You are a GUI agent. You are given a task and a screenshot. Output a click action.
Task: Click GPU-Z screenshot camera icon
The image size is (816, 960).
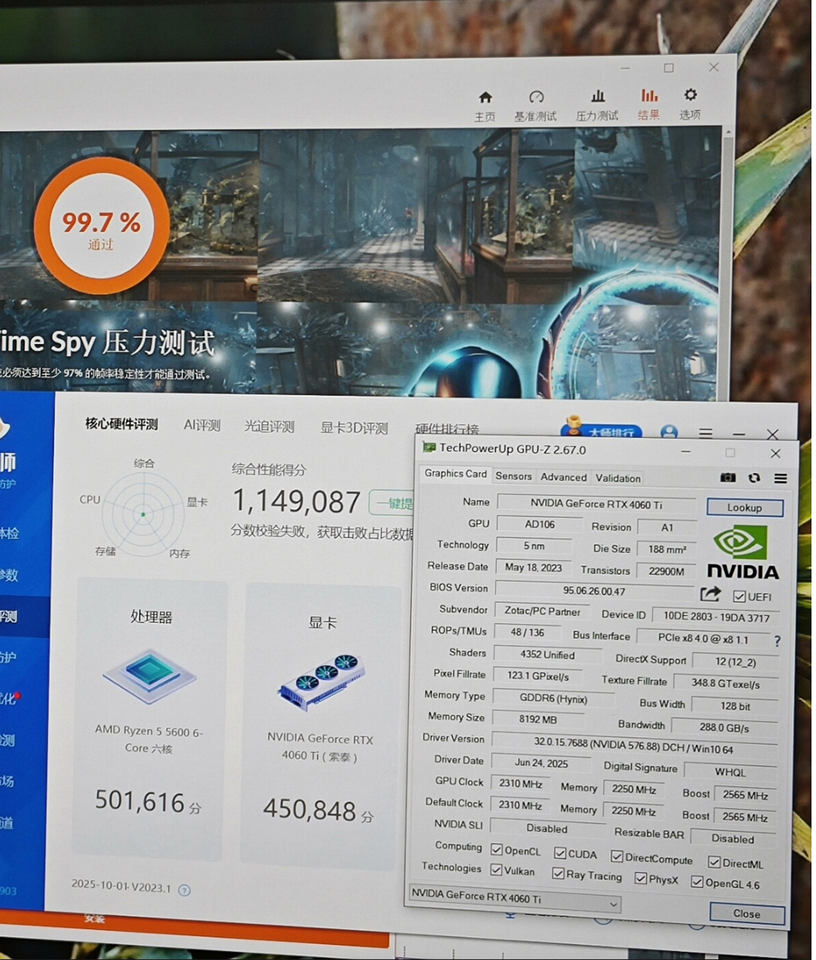[728, 478]
